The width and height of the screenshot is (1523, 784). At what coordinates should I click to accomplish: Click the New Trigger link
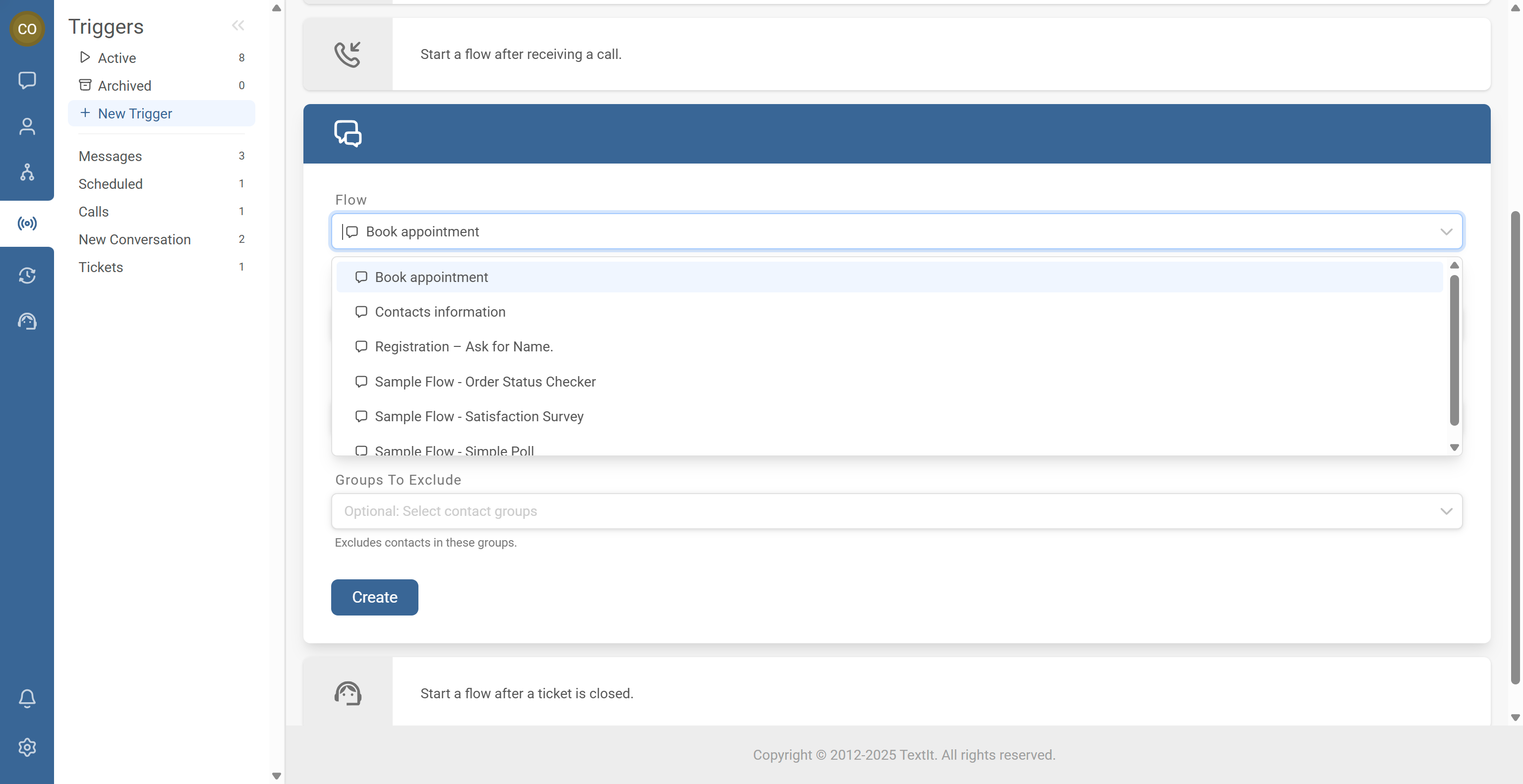click(135, 113)
